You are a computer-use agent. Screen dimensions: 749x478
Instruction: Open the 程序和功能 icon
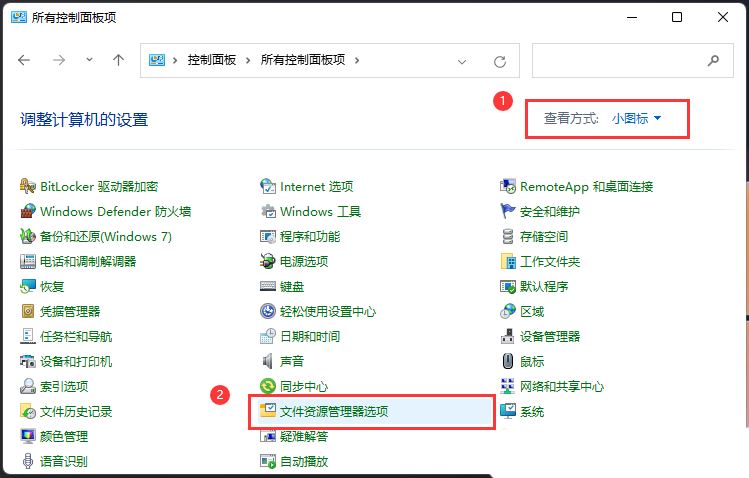click(268, 236)
